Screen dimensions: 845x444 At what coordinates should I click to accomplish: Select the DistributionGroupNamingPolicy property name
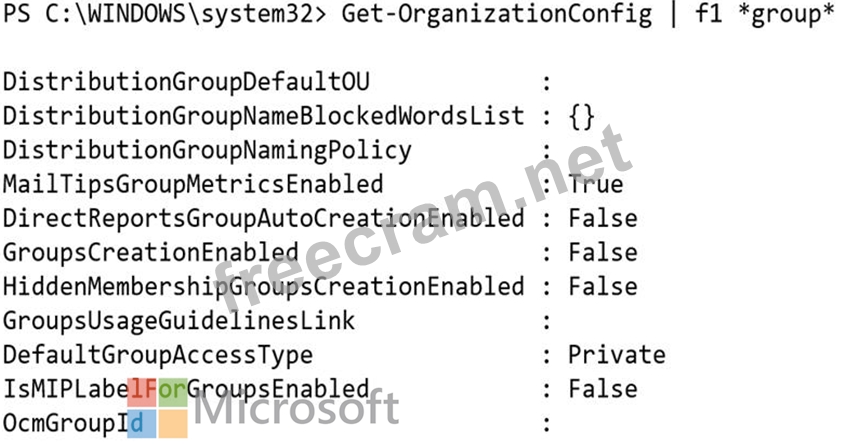(207, 151)
